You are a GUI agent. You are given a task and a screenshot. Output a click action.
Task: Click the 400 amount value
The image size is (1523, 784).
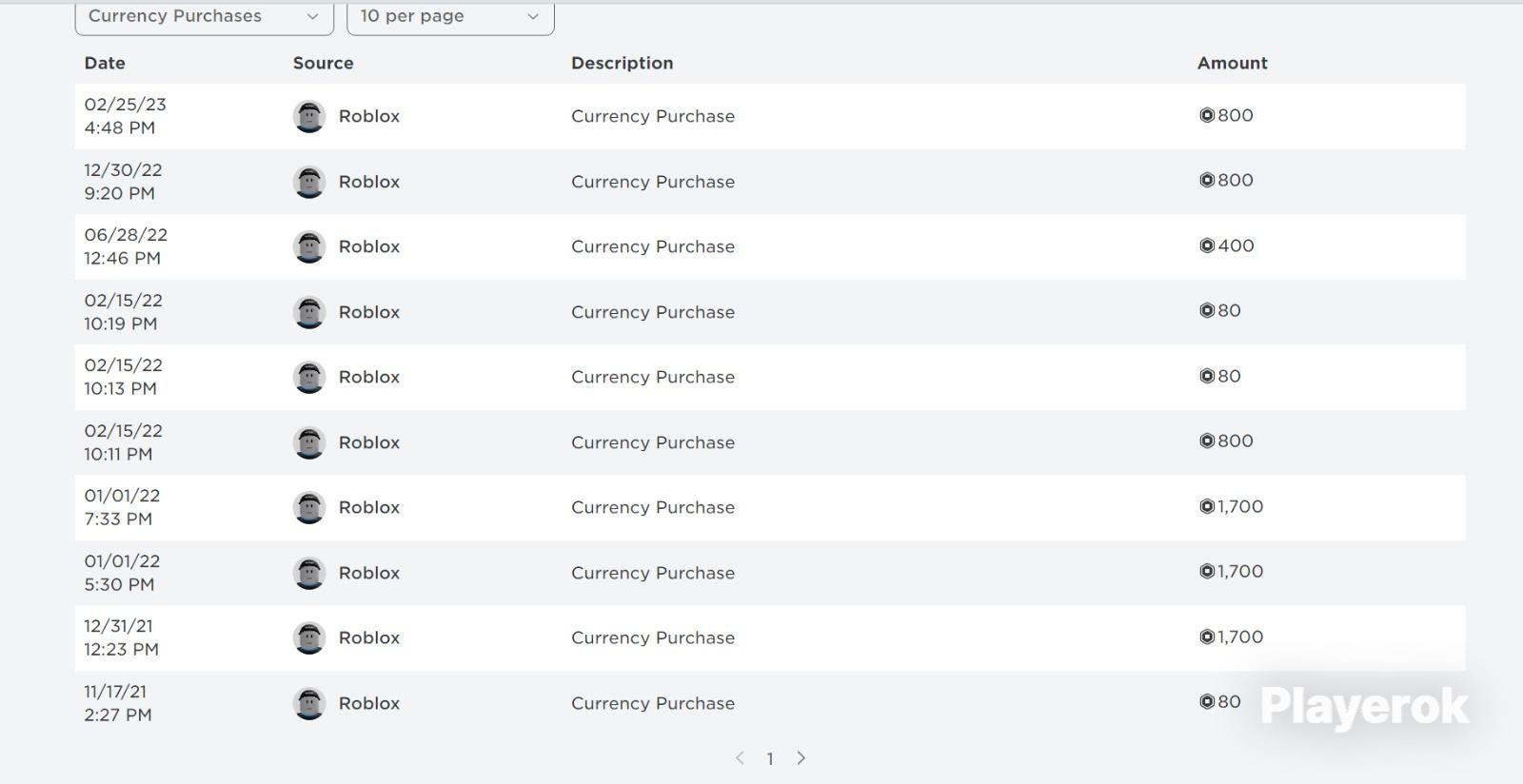pyautogui.click(x=1236, y=245)
